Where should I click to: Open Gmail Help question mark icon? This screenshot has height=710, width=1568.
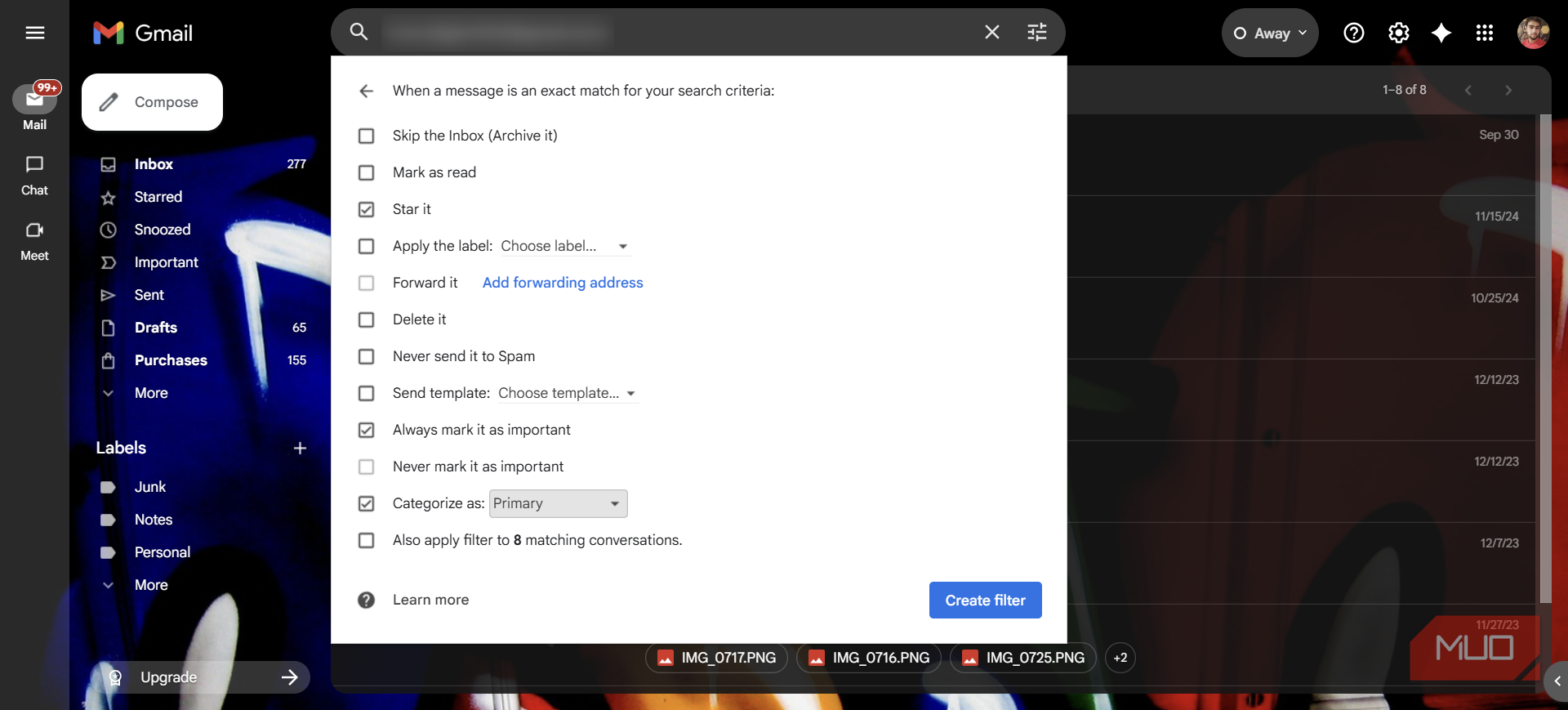tap(1353, 33)
